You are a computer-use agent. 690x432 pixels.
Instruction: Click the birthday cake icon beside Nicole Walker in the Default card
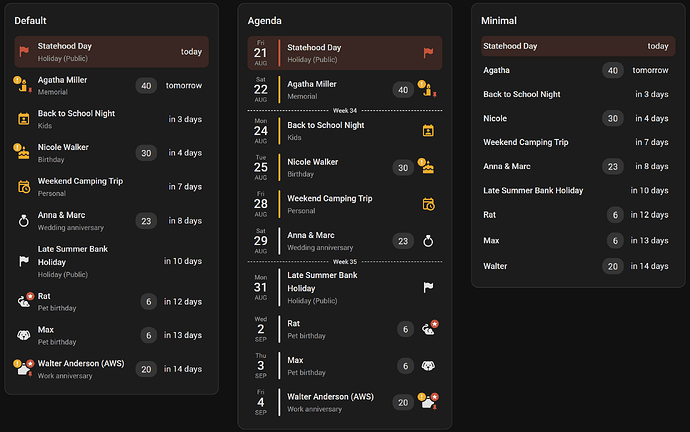[x=24, y=153]
